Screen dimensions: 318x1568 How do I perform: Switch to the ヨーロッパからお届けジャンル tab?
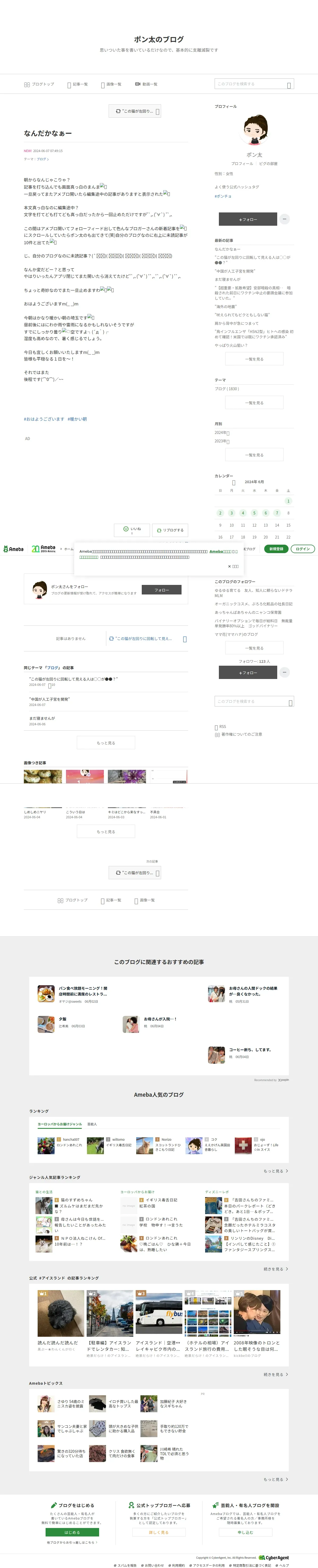tap(60, 1124)
